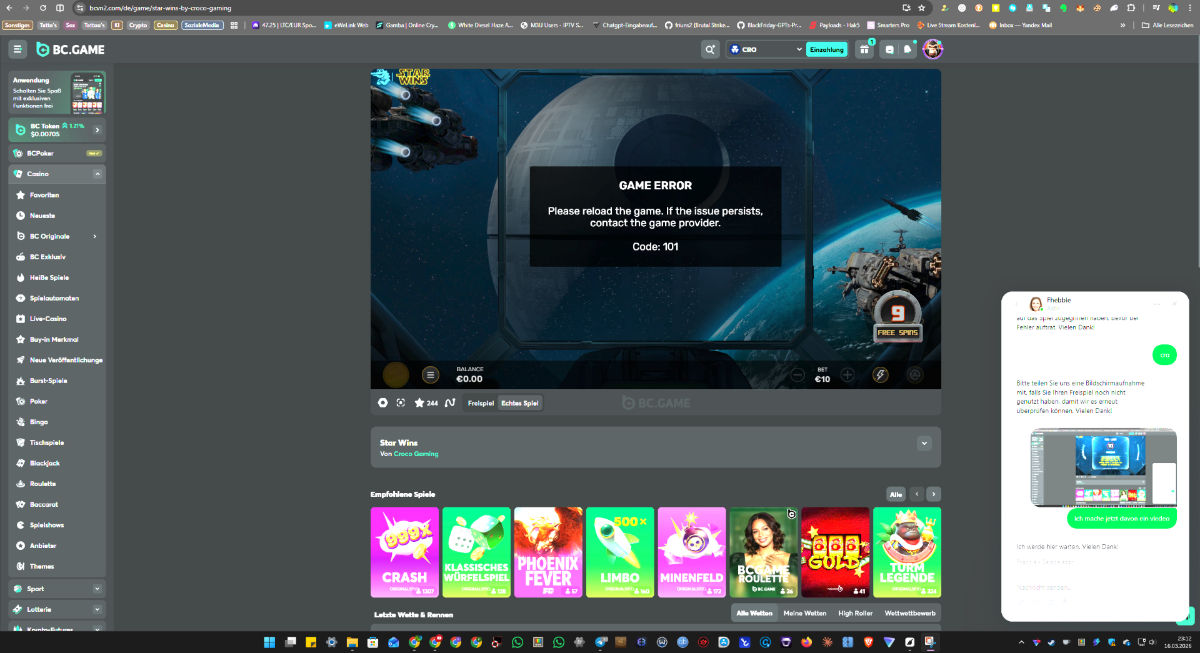
Task: Click the lightning turbo spin icon
Action: [x=880, y=375]
